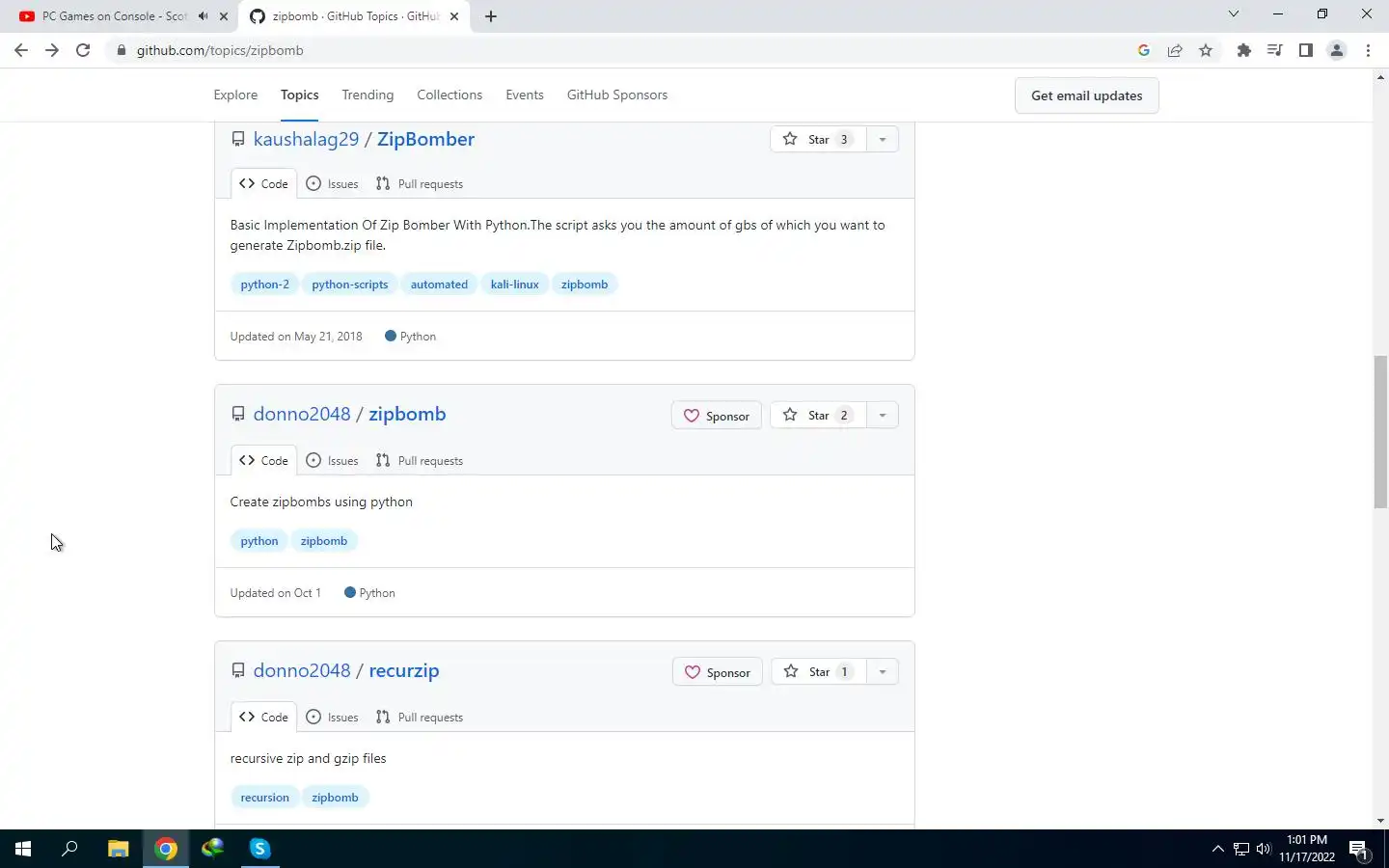Close the PC Games on Console tab
Image resolution: width=1389 pixels, height=868 pixels.
tap(224, 16)
